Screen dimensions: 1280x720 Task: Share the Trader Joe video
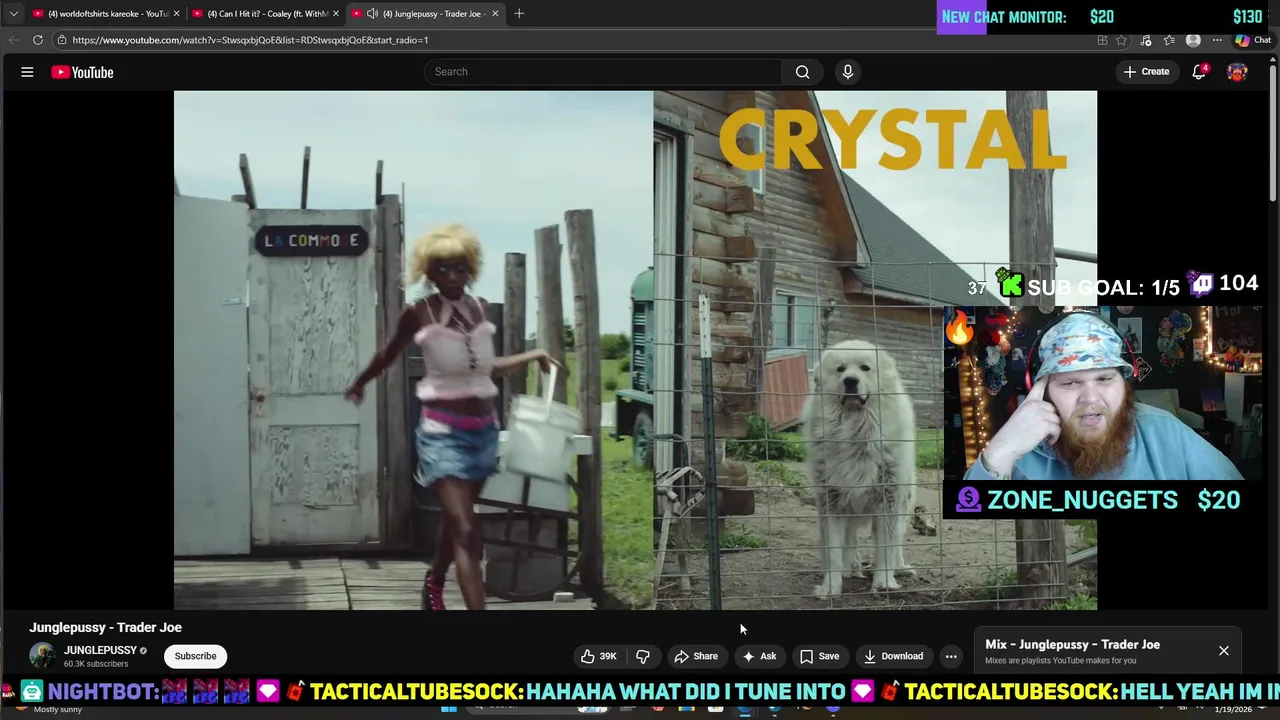point(696,656)
